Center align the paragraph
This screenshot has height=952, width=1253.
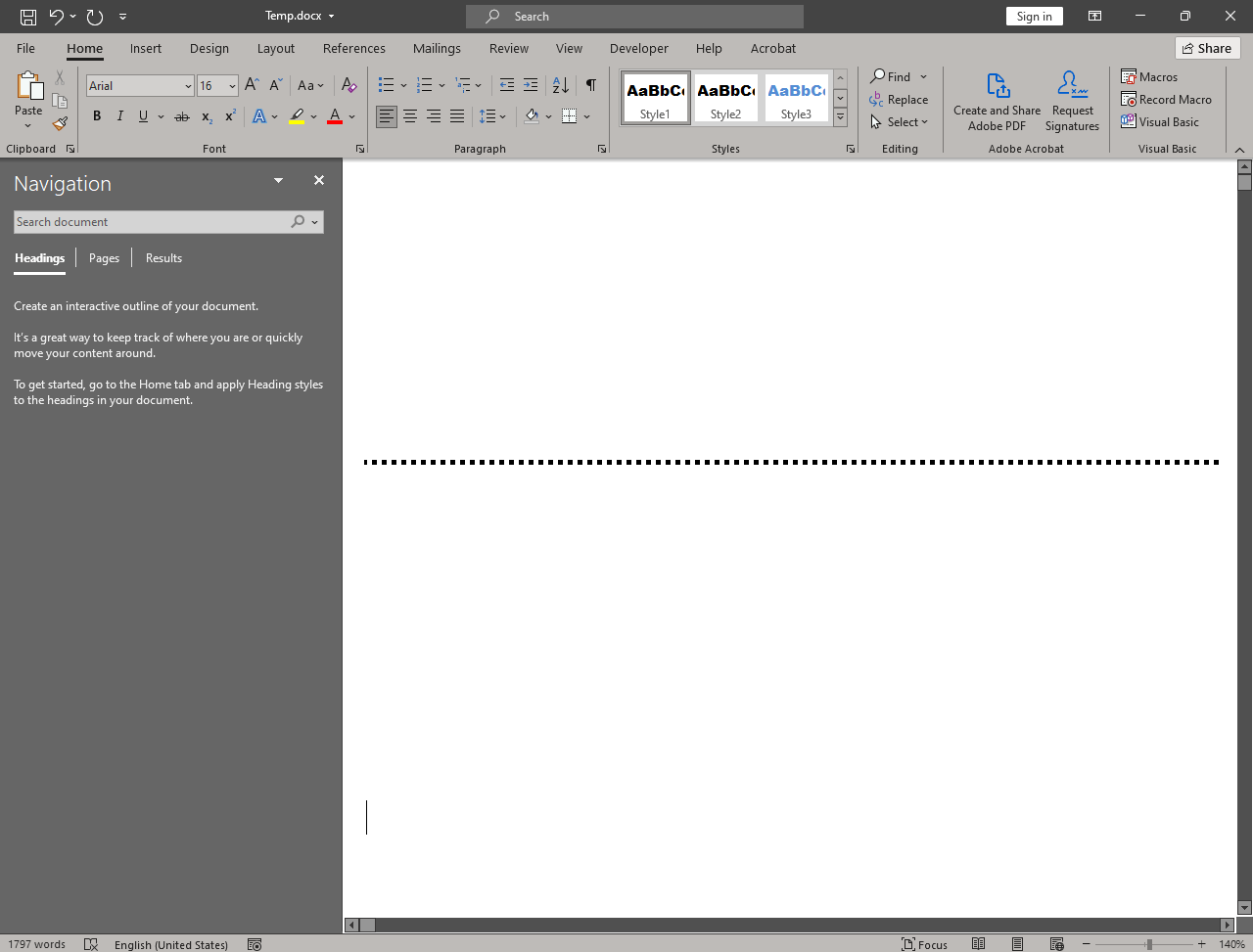[x=410, y=116]
